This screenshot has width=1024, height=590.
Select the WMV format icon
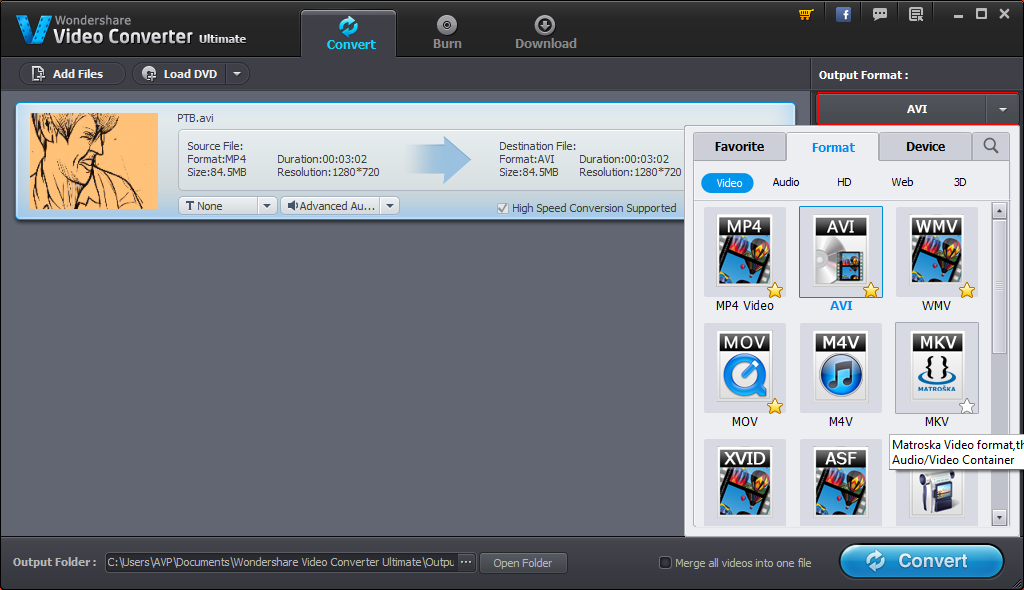click(936, 252)
